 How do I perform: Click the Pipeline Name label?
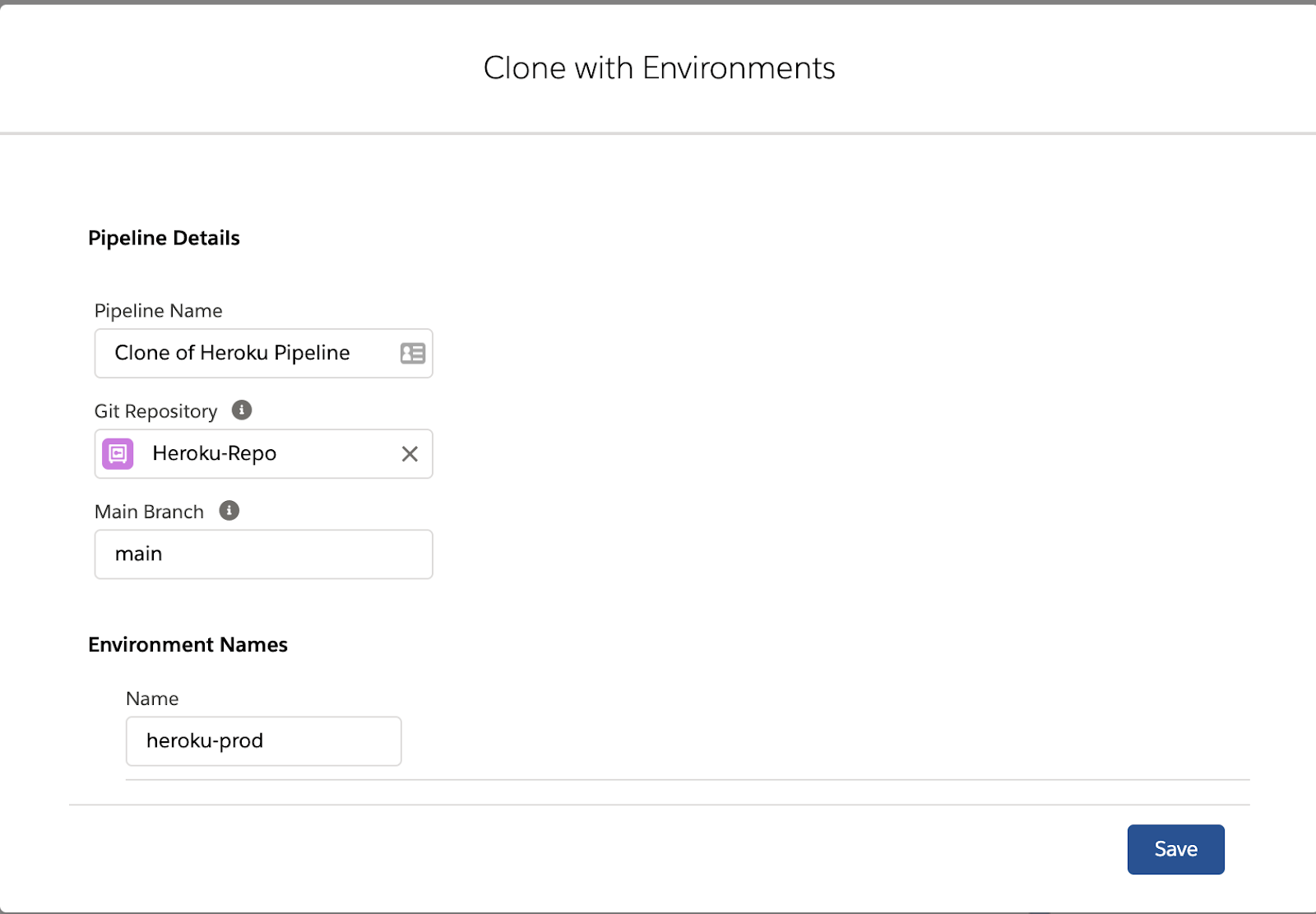point(158,310)
